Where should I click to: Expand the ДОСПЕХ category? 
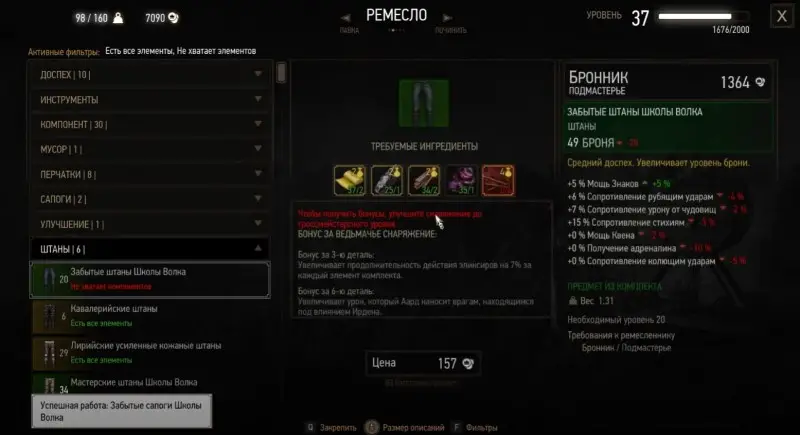(x=150, y=74)
